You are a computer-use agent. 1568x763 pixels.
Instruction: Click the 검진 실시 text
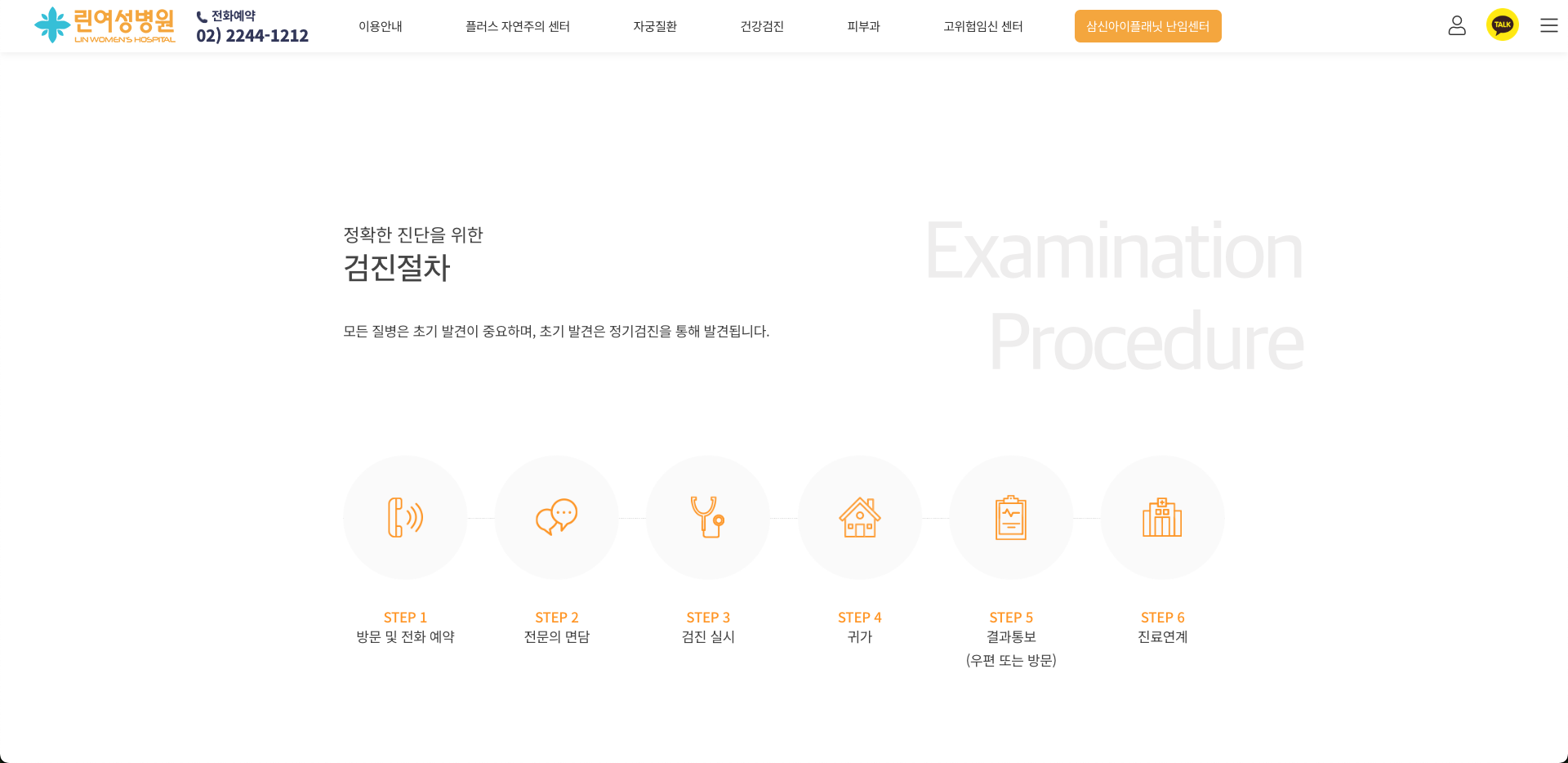708,636
